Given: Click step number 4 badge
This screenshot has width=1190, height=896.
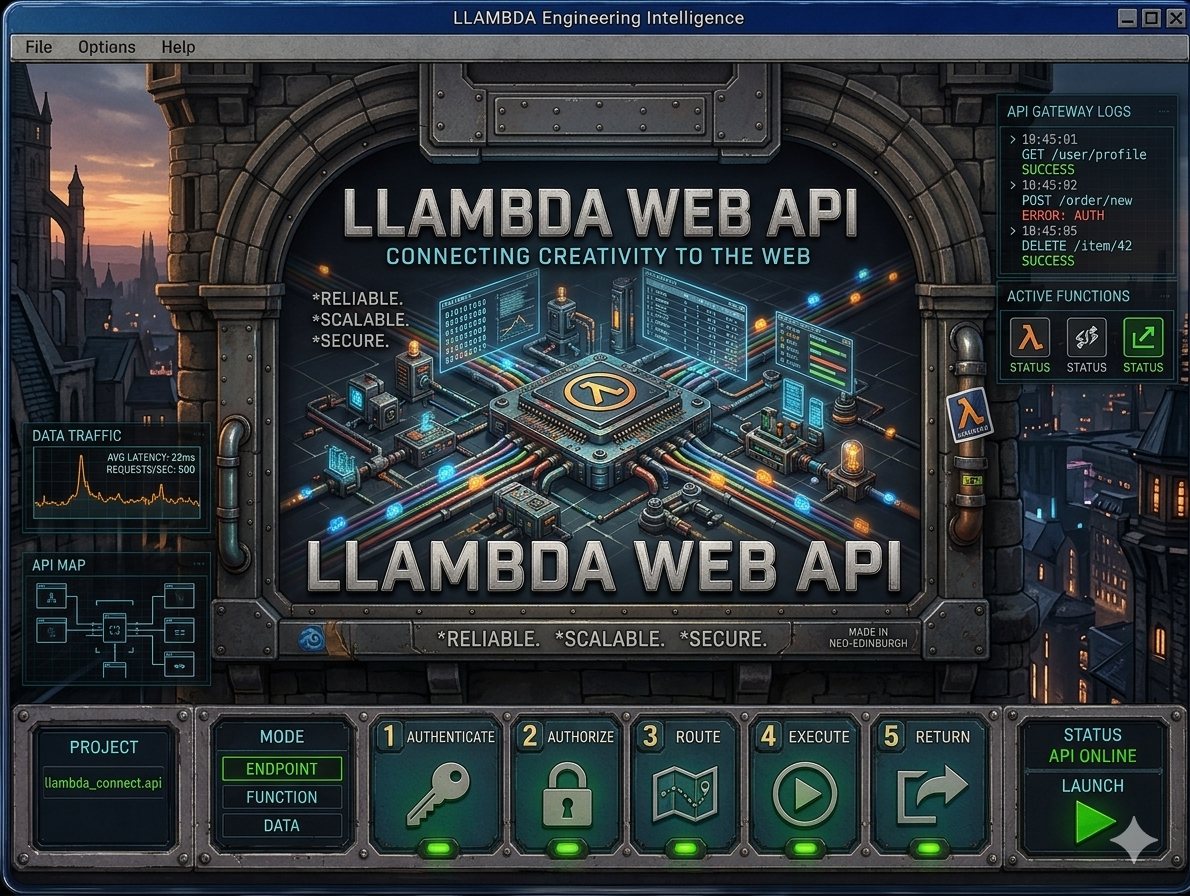Looking at the screenshot, I should [769, 736].
